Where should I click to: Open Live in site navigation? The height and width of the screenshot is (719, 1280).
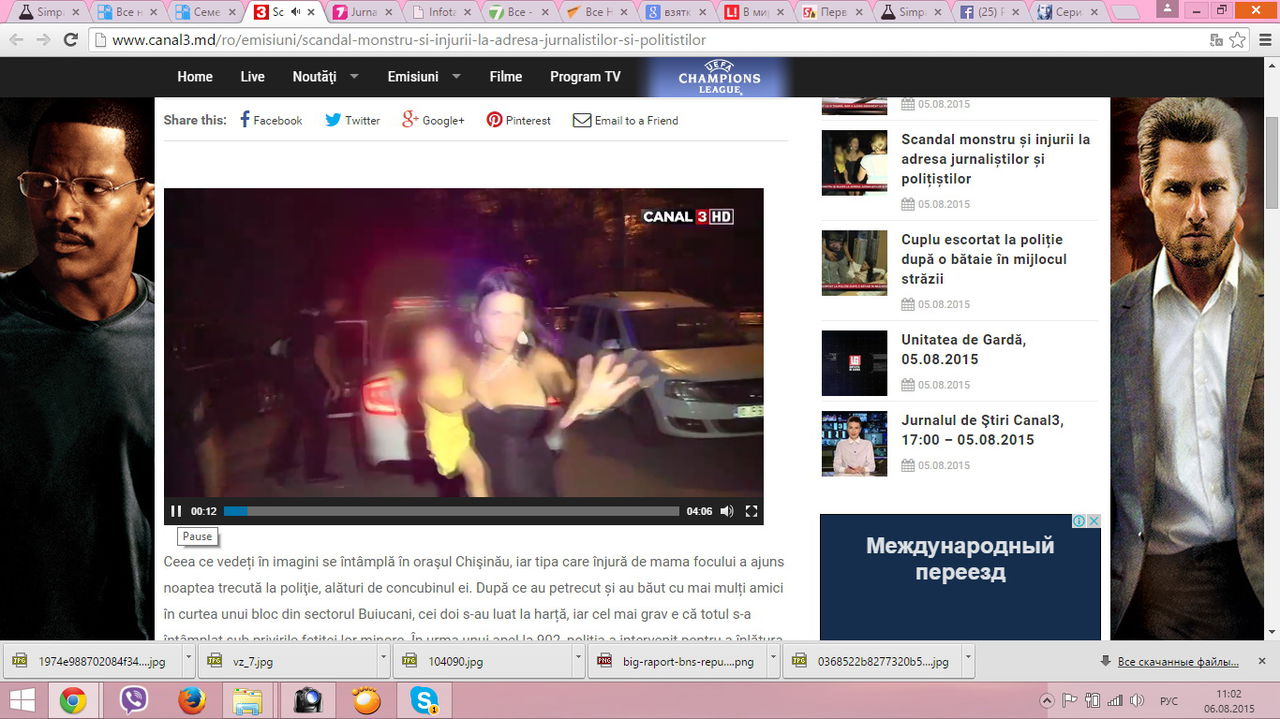click(x=253, y=77)
